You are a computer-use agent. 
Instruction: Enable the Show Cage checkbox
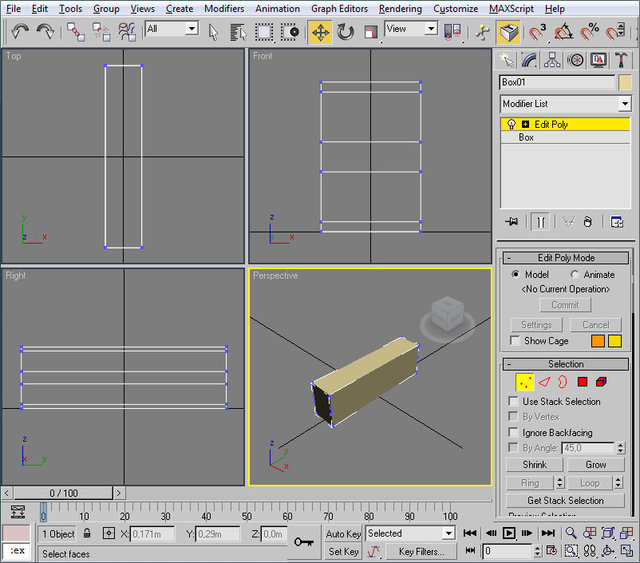[x=515, y=341]
